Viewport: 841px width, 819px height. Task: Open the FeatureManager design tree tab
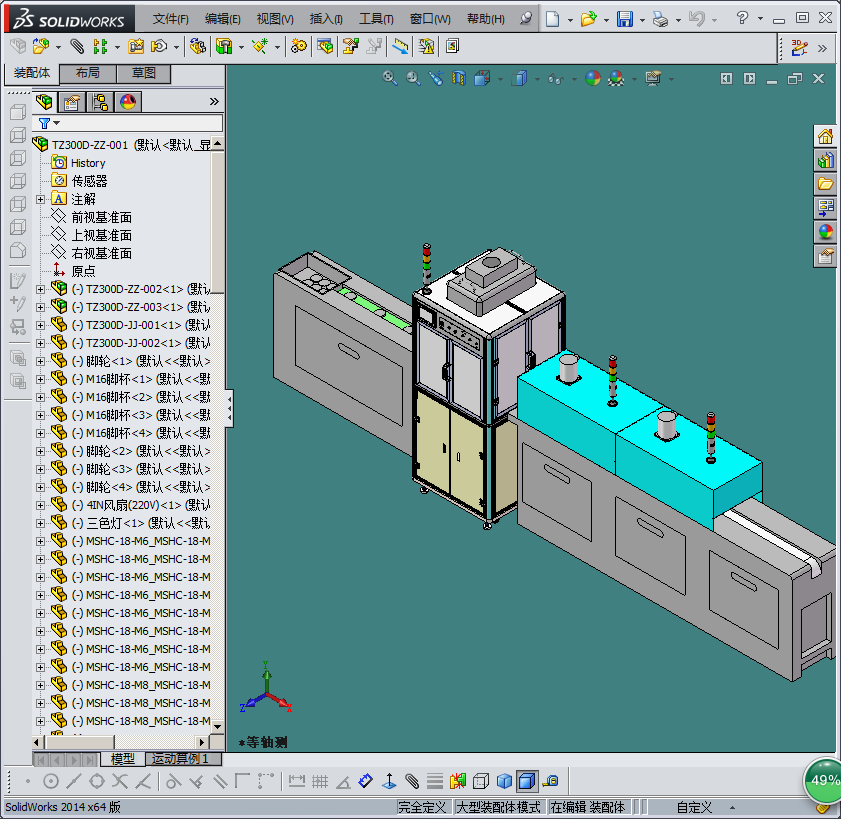(x=45, y=102)
